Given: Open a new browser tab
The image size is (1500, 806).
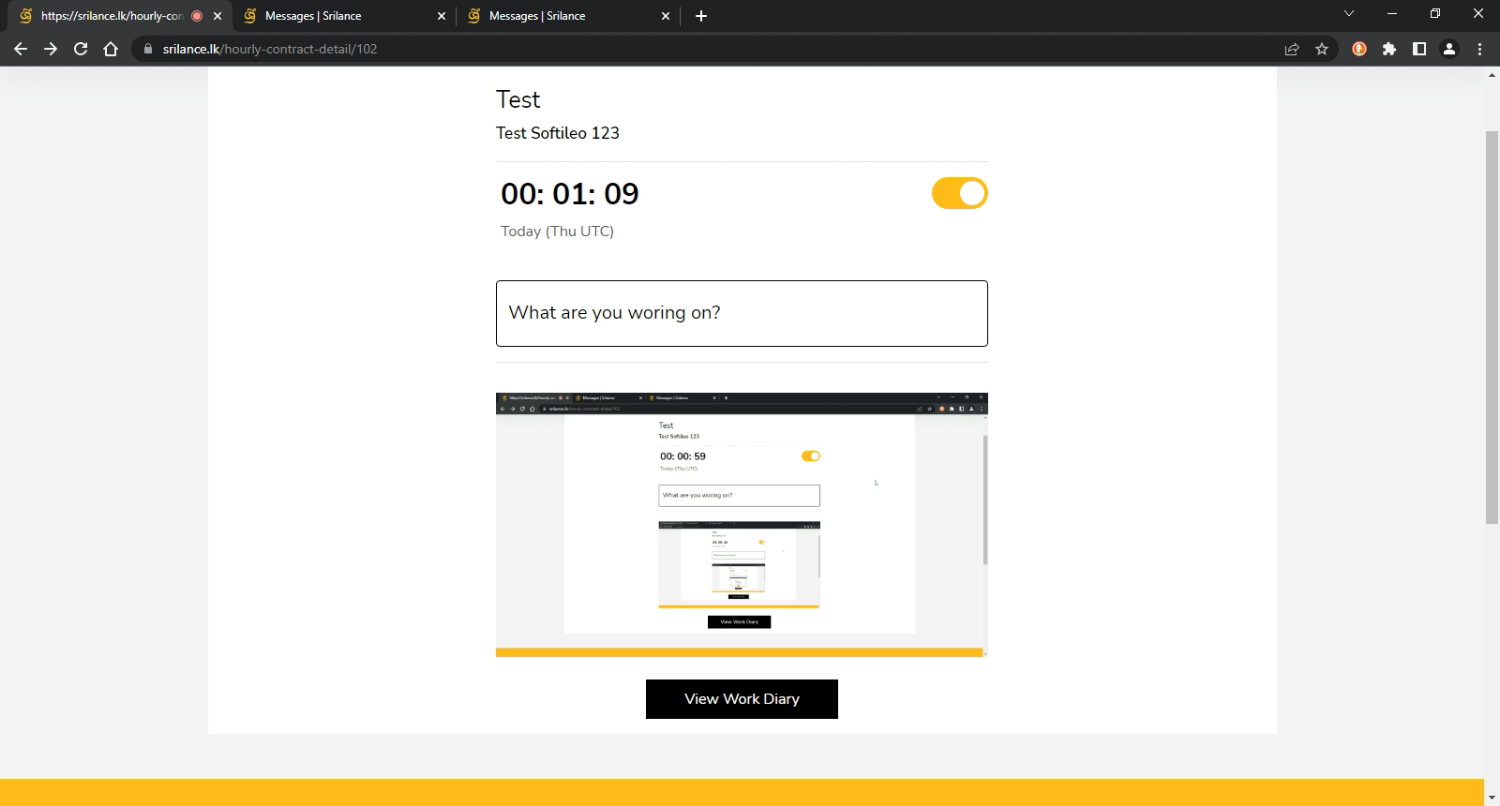Looking at the screenshot, I should [701, 16].
